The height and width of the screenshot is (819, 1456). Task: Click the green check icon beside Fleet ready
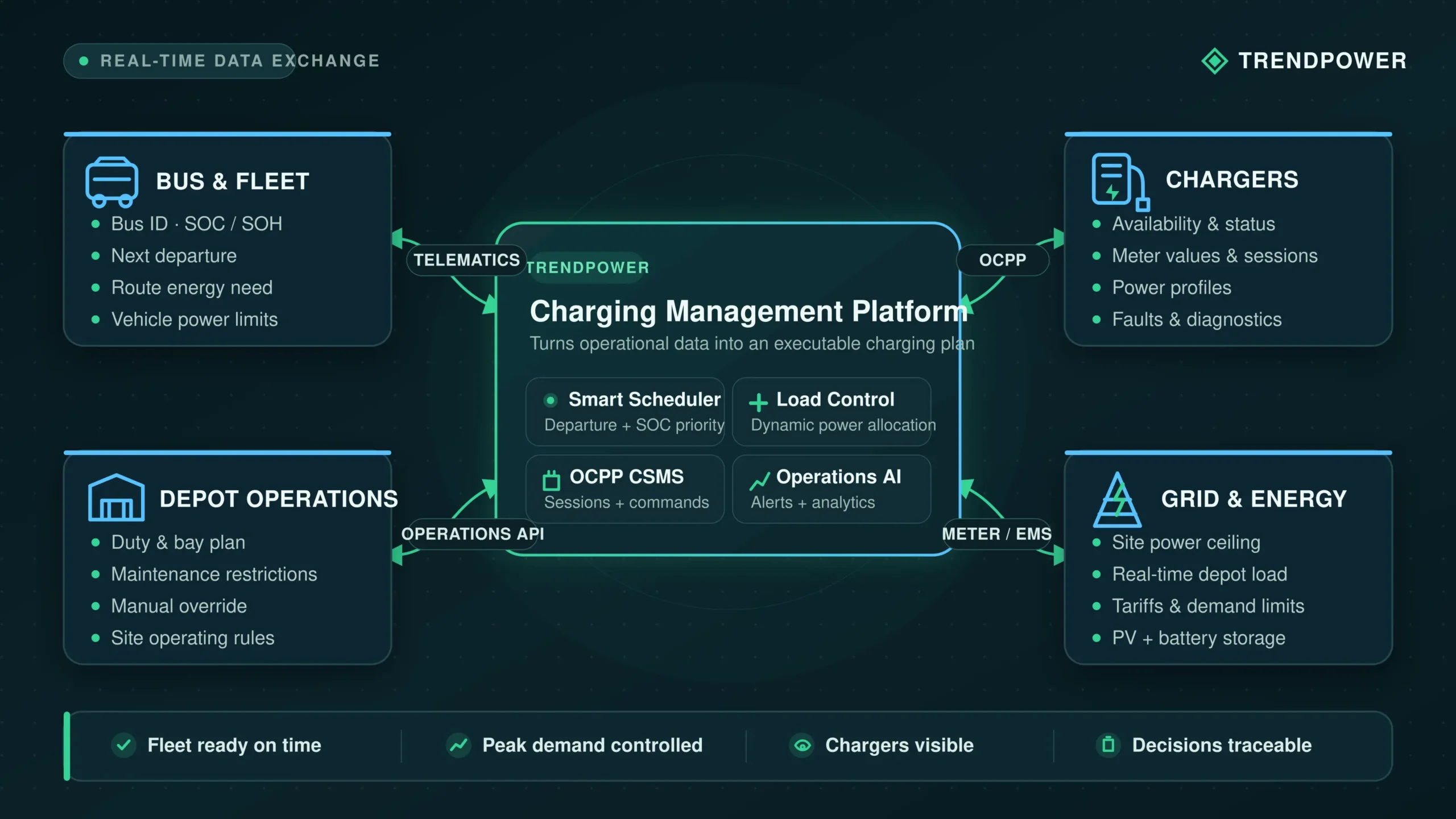click(123, 745)
